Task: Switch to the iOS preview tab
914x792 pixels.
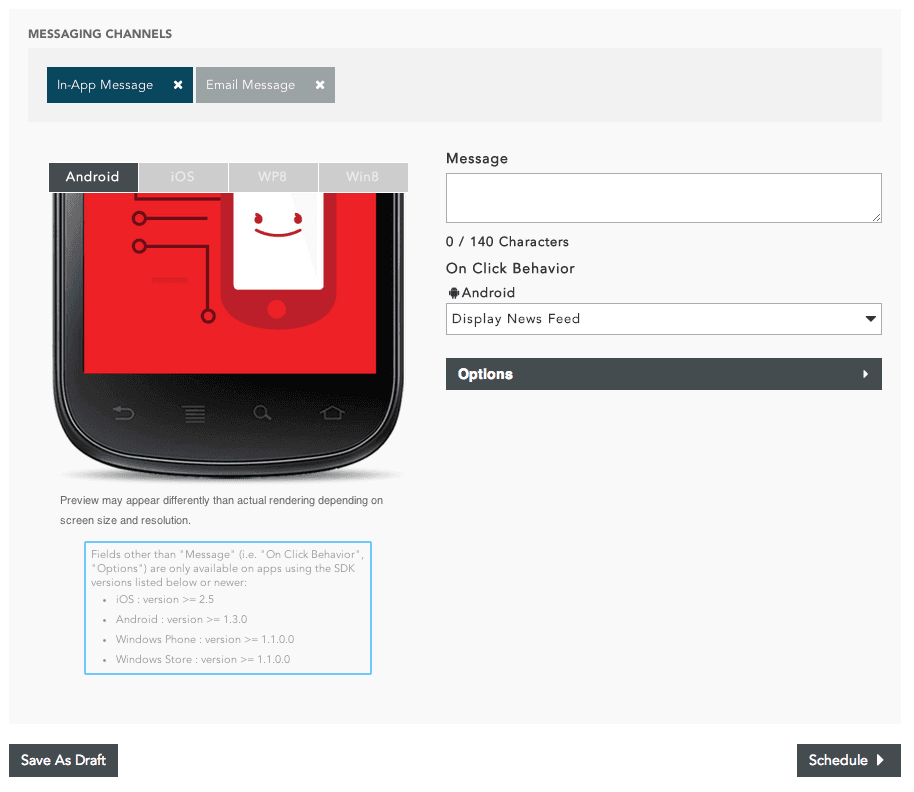Action: tap(183, 177)
